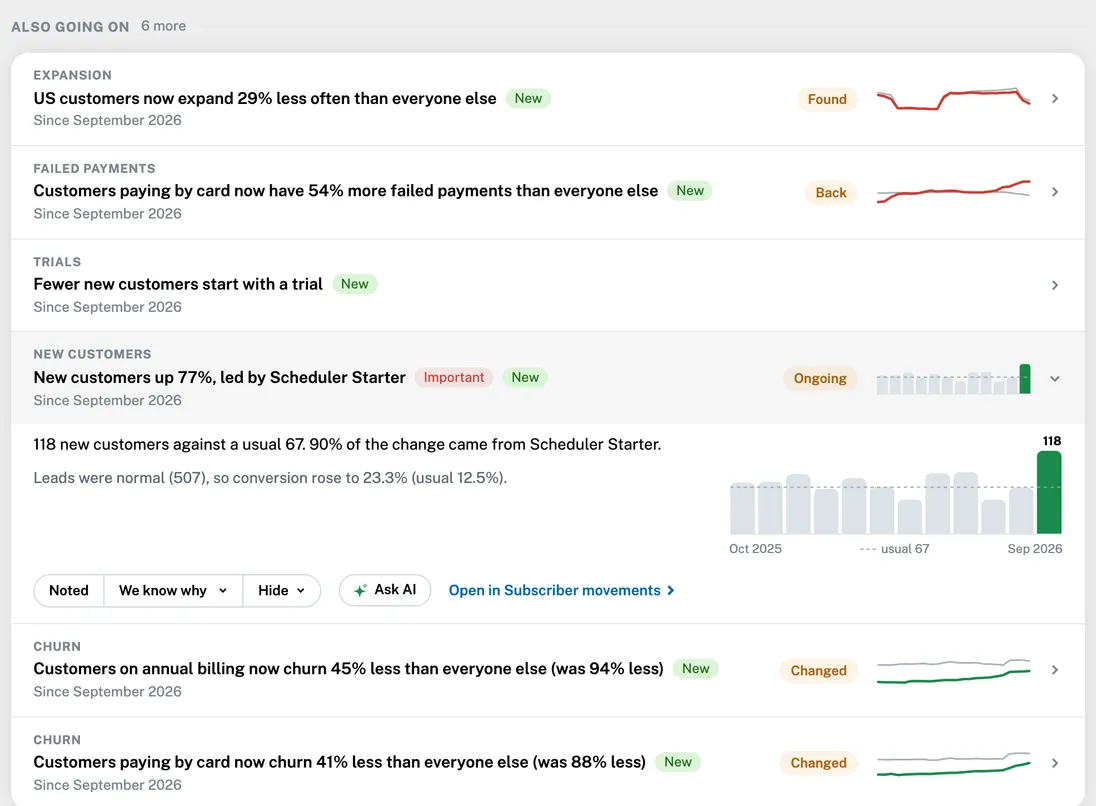
Task: Click New tag beside Important tag
Action: (x=525, y=377)
